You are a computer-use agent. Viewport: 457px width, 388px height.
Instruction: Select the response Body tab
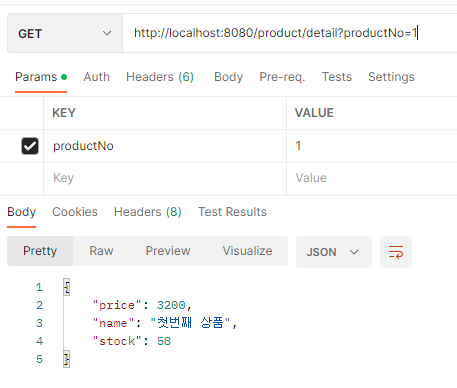(22, 212)
